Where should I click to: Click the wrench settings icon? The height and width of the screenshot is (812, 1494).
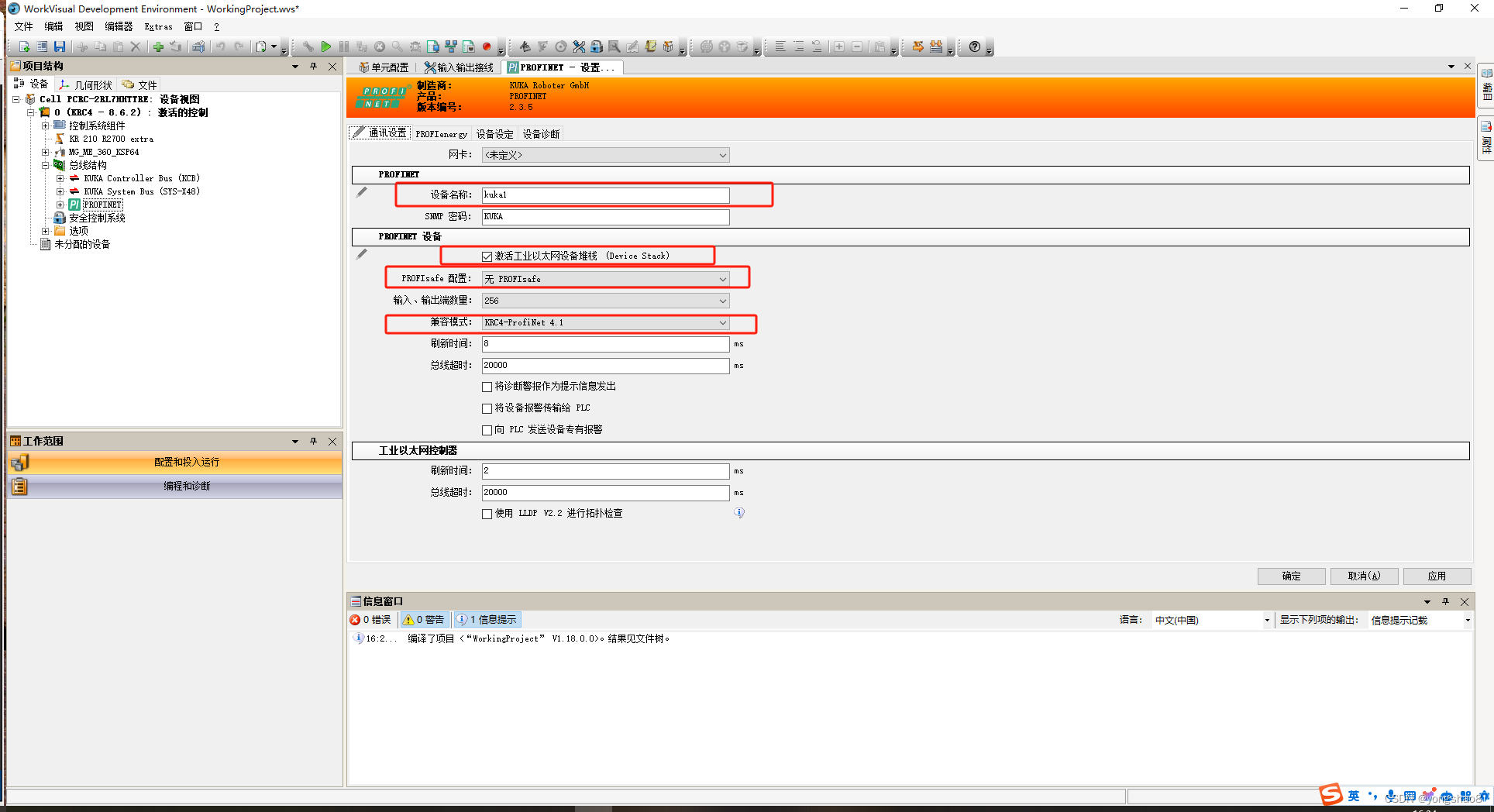308,46
